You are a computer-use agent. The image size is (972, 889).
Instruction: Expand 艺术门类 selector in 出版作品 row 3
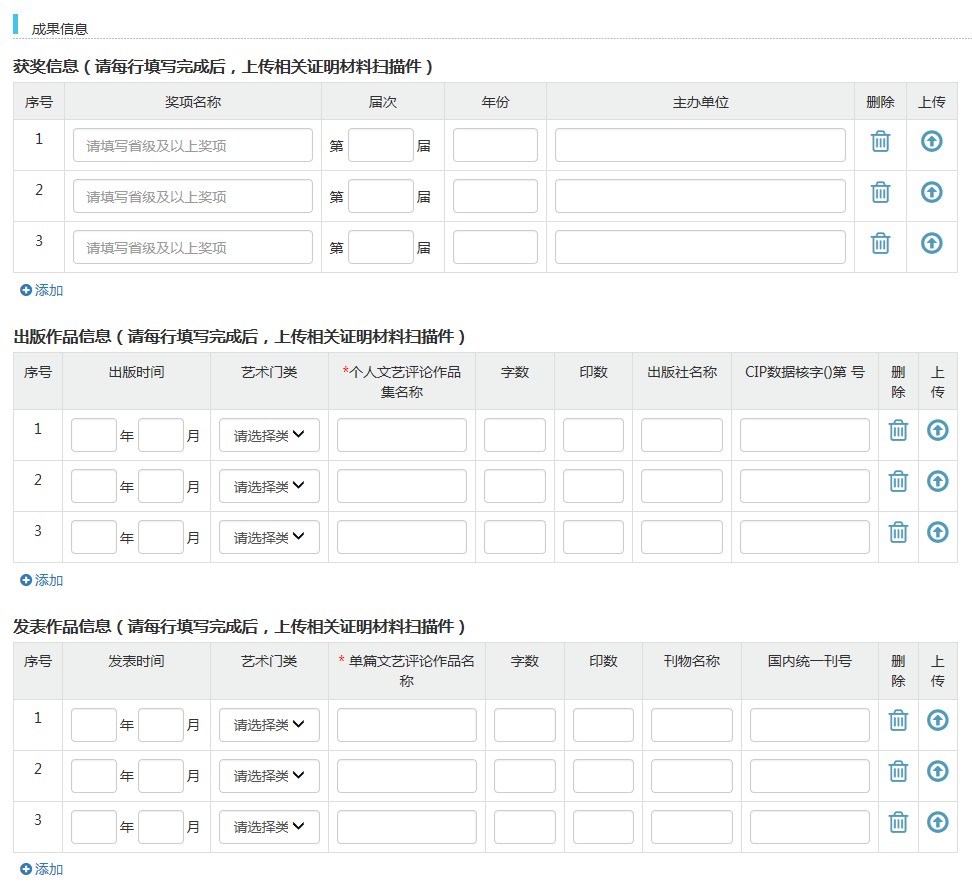pos(269,537)
